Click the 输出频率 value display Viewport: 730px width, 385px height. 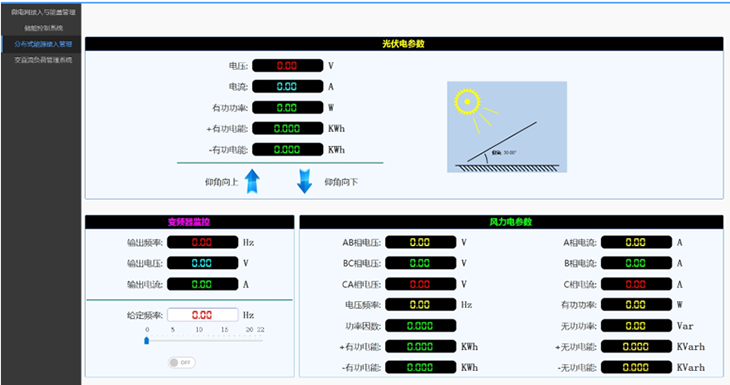tap(203, 242)
